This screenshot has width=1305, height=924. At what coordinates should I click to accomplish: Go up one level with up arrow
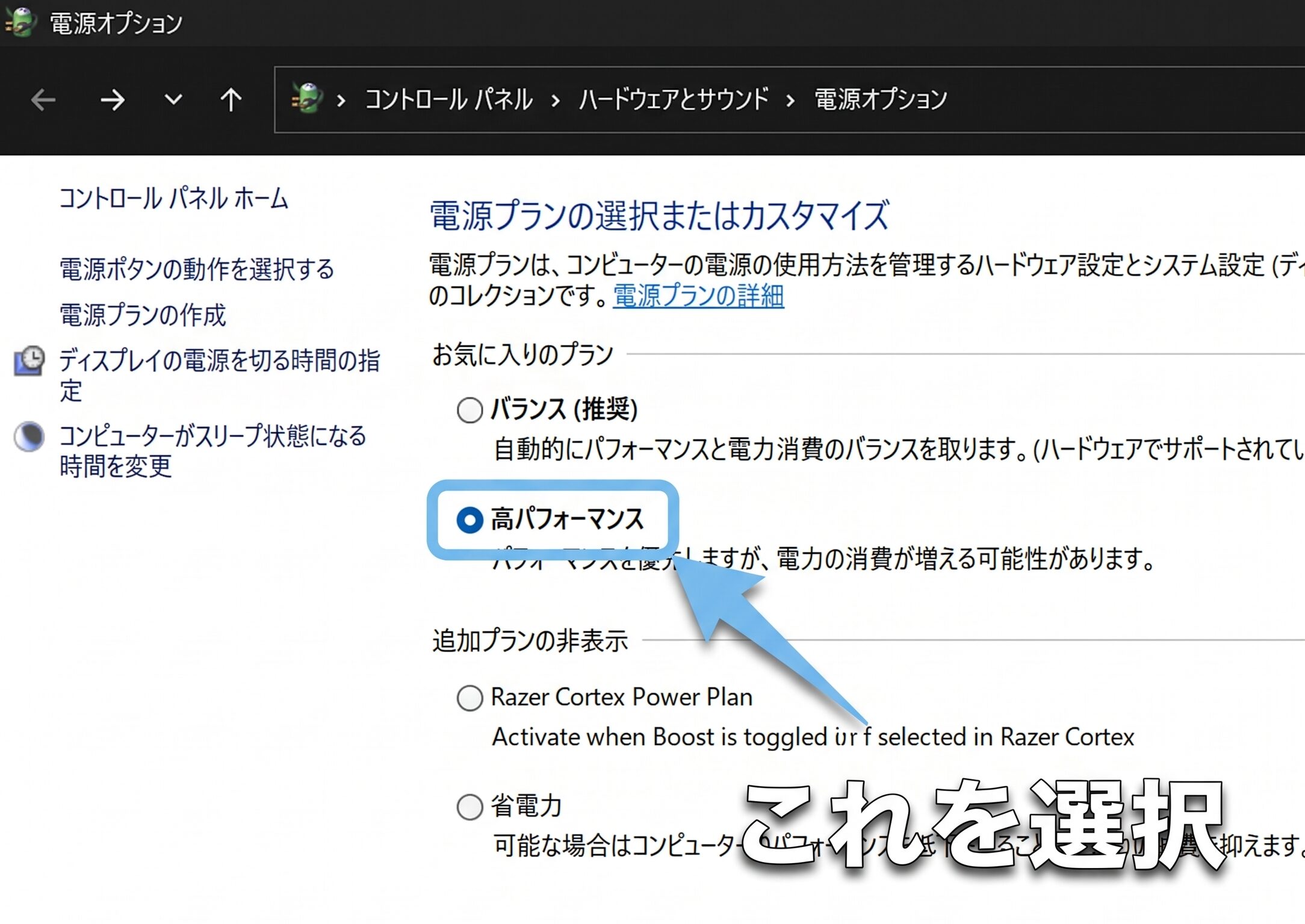(231, 100)
